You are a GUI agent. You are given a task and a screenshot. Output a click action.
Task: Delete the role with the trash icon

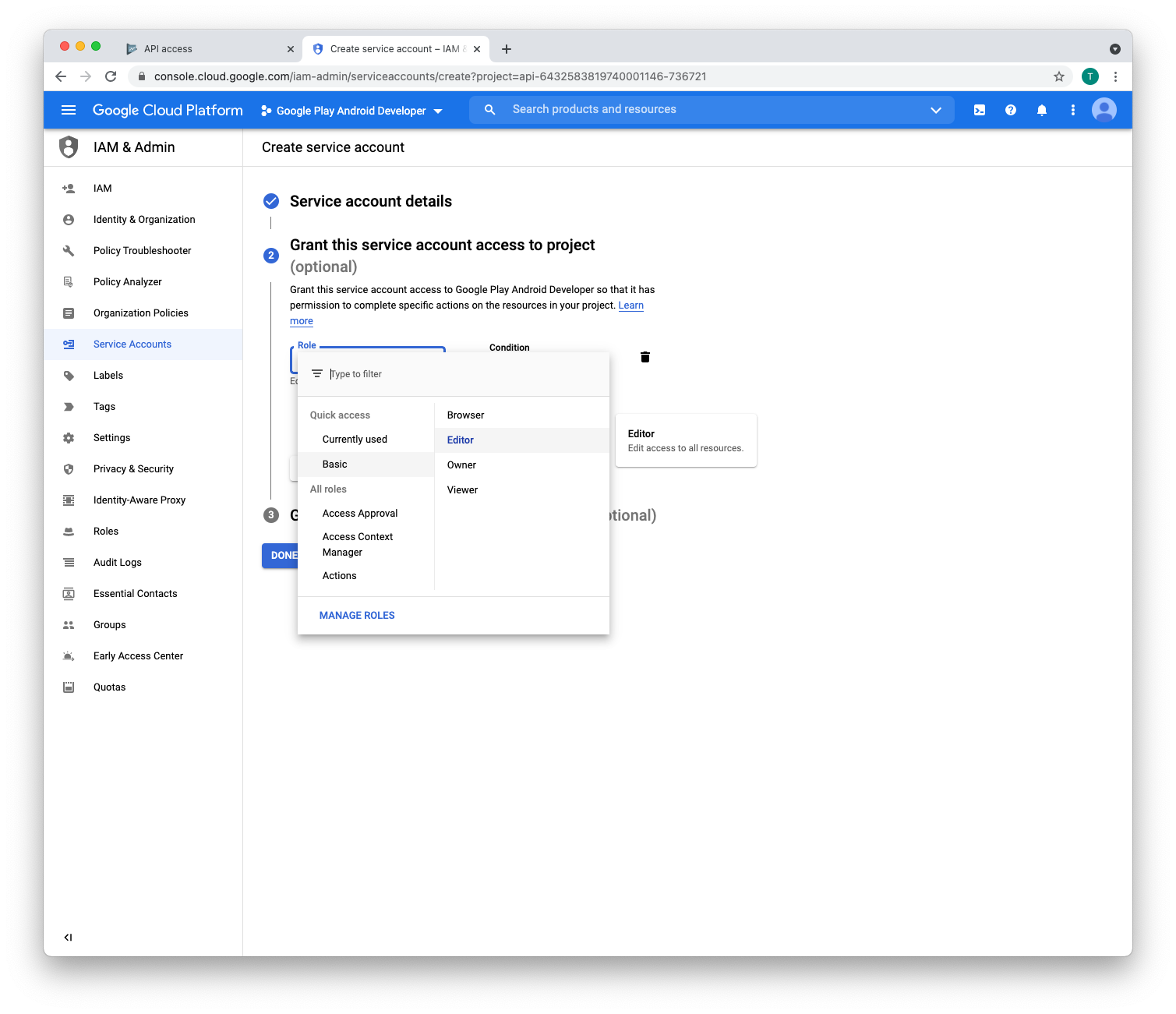pyautogui.click(x=645, y=357)
